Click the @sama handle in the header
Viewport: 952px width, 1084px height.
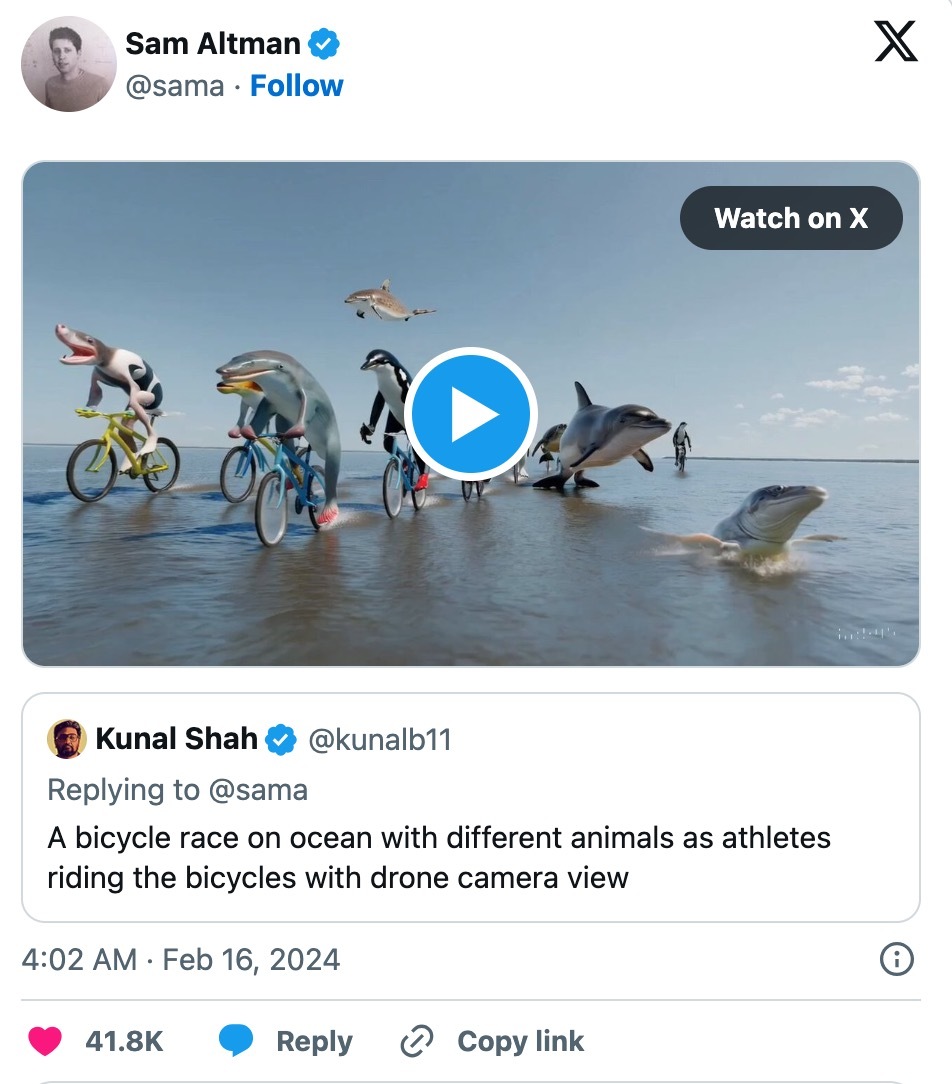(174, 86)
